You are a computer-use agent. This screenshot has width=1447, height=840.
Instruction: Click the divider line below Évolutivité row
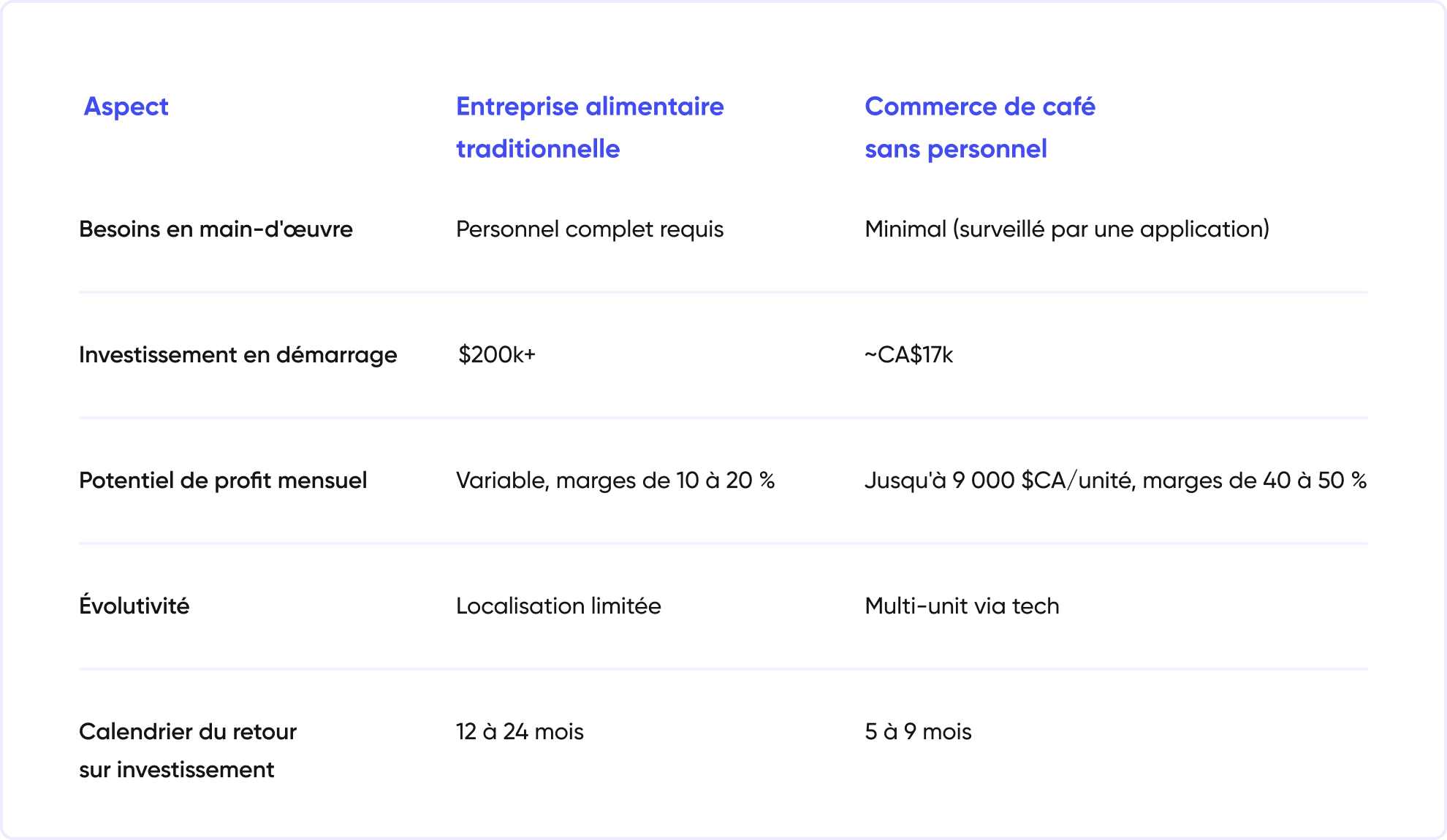[x=723, y=668]
